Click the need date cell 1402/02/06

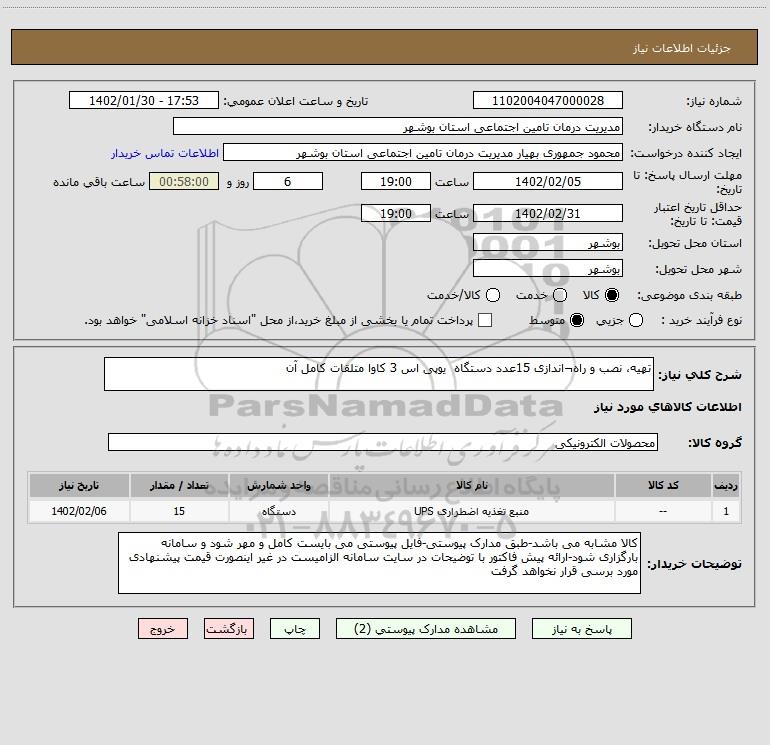point(79,511)
